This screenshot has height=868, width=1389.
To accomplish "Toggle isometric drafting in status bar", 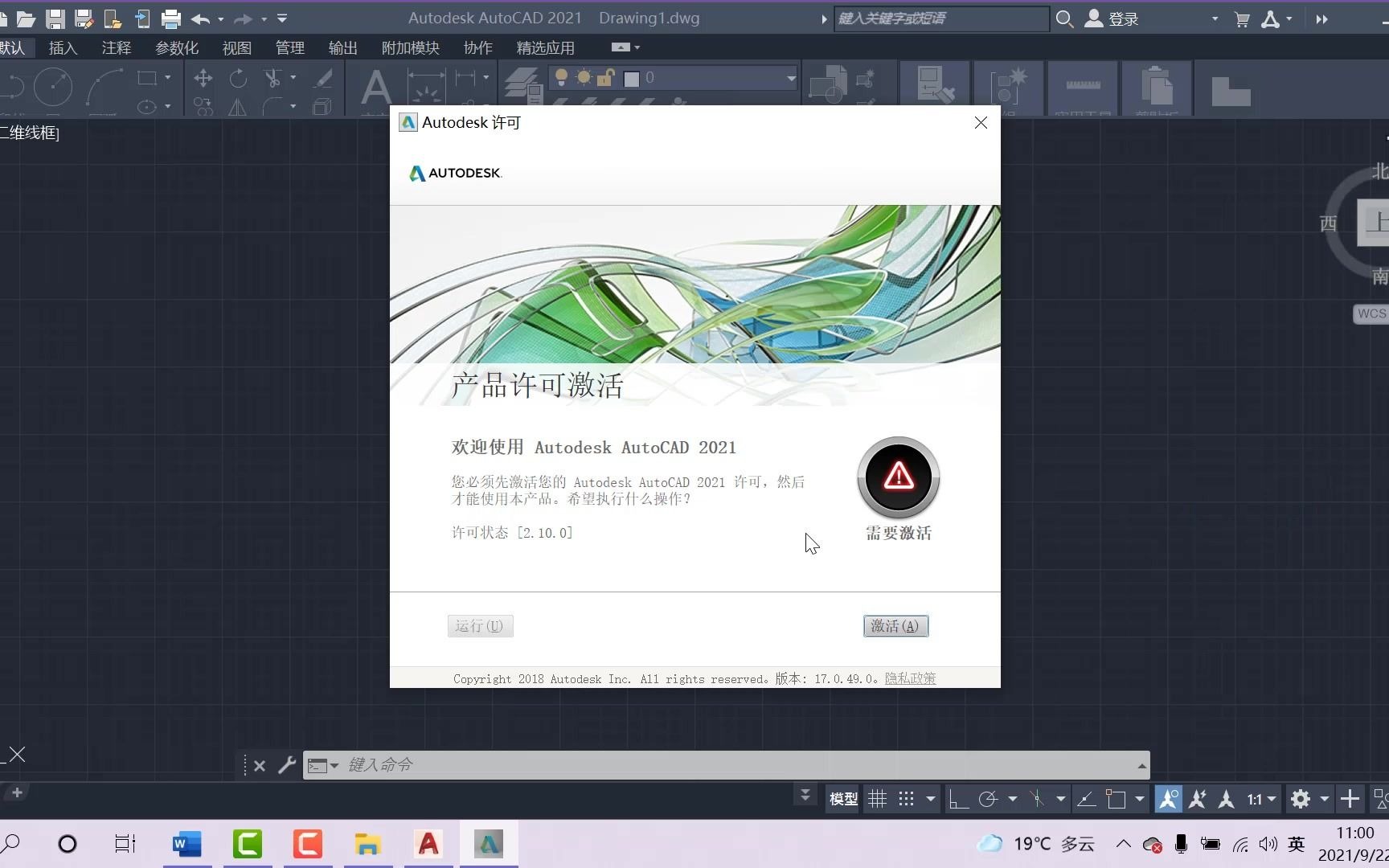I will (x=1037, y=799).
